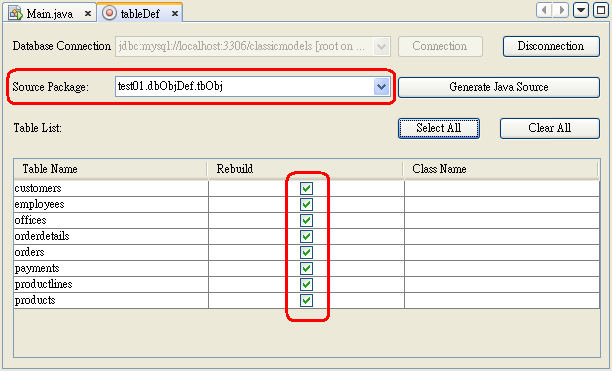Click Generate Java Source button
Image resolution: width=612 pixels, height=371 pixels.
point(499,87)
